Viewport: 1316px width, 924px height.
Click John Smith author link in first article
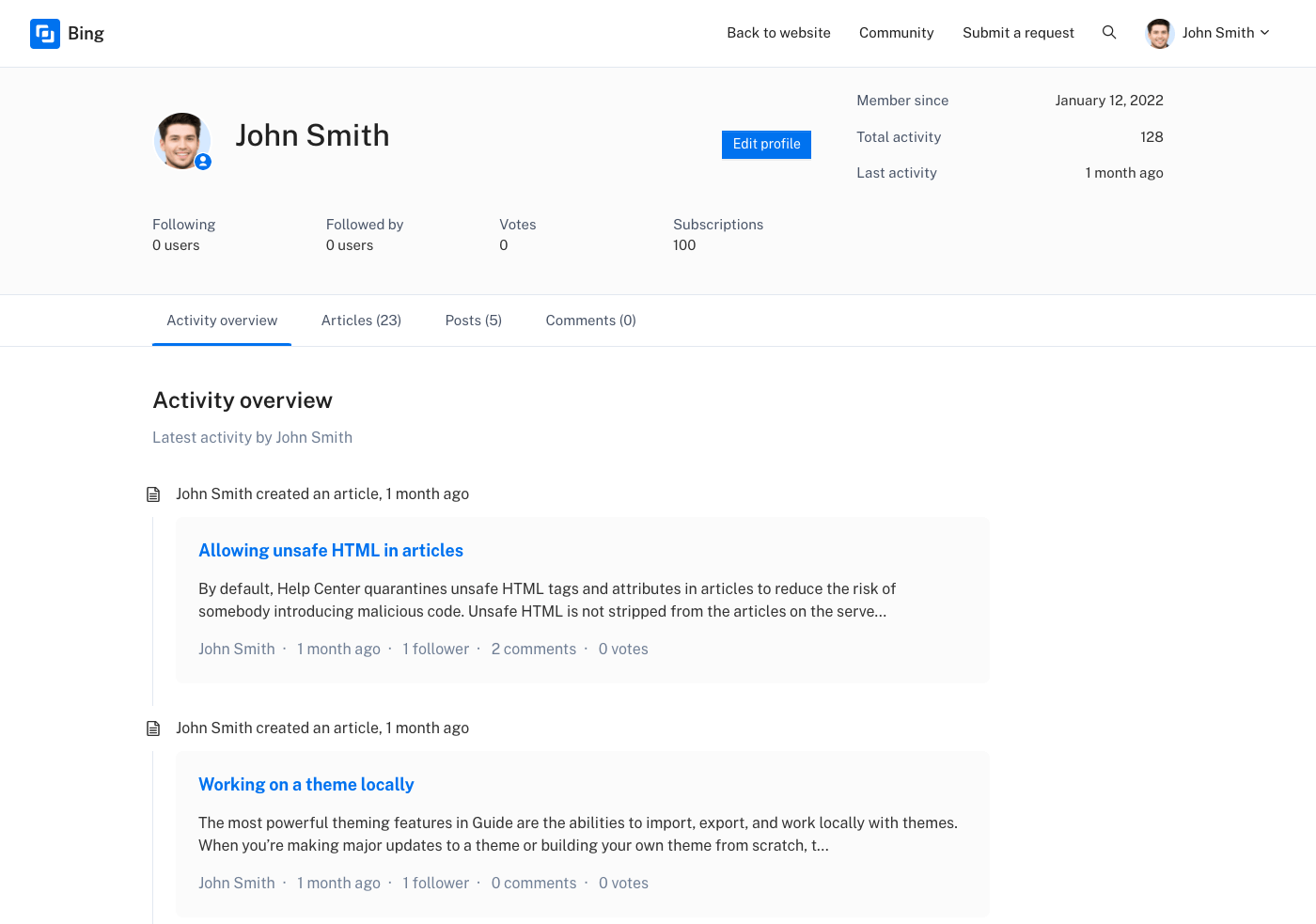pos(237,650)
